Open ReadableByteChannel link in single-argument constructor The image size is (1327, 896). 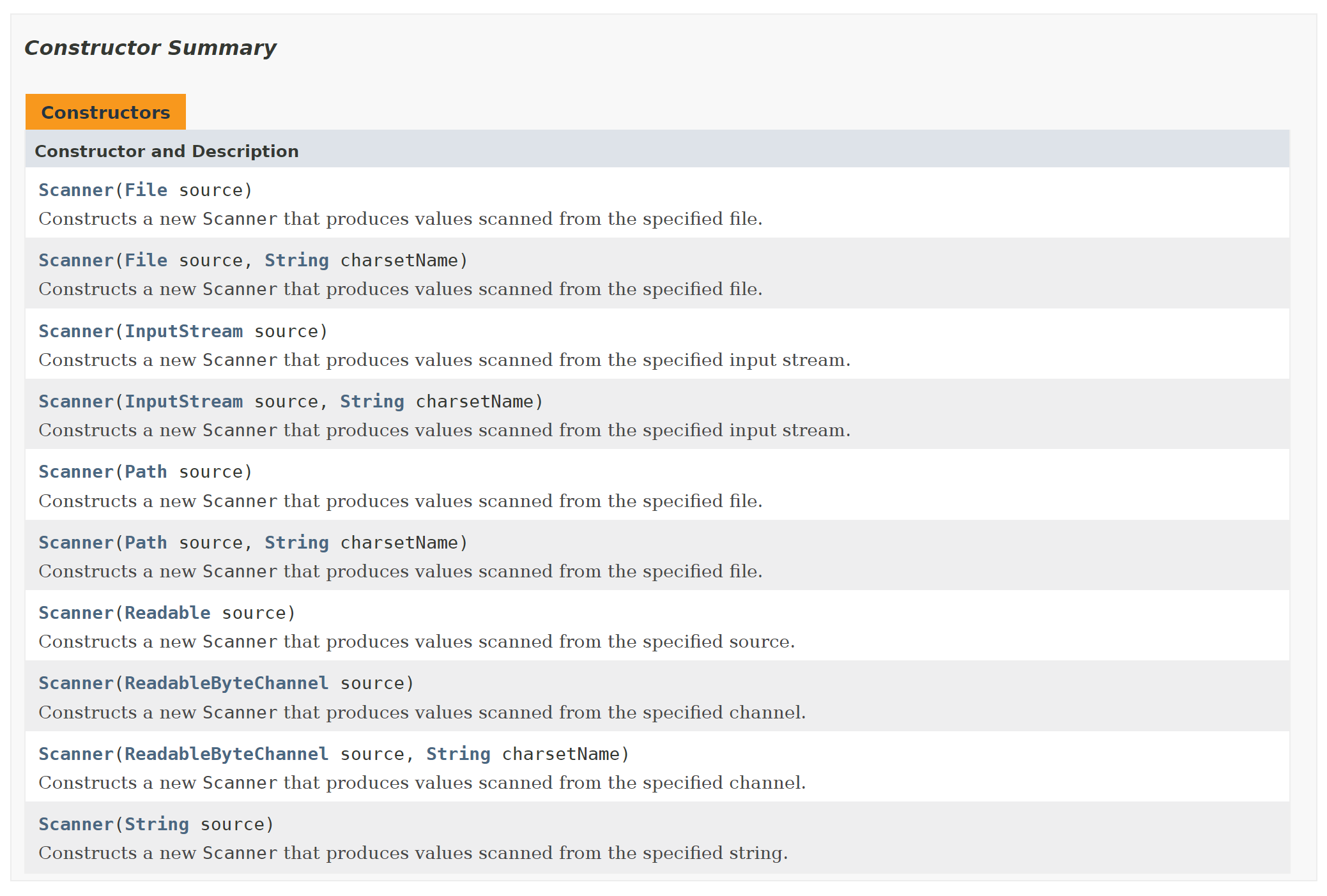[x=226, y=683]
